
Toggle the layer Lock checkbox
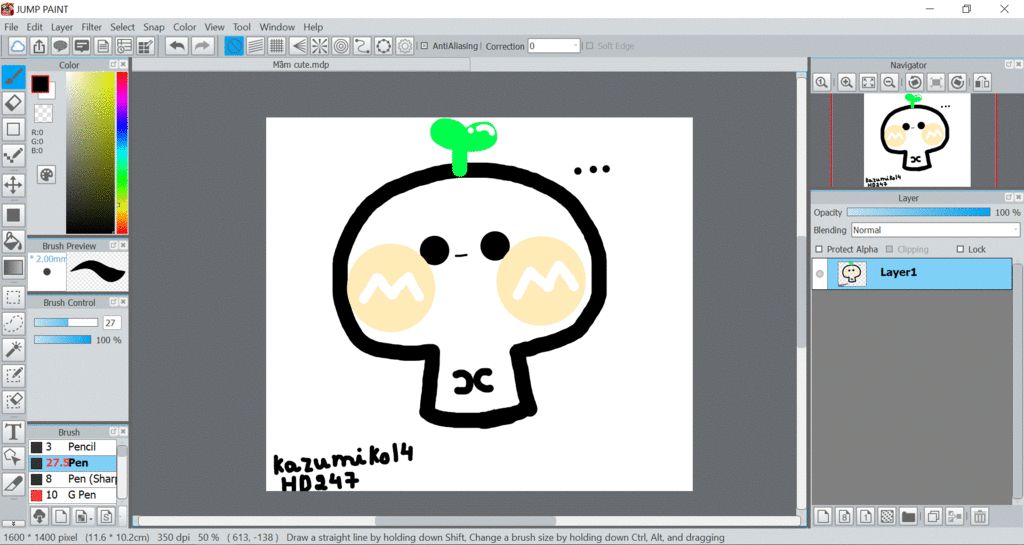pos(960,249)
